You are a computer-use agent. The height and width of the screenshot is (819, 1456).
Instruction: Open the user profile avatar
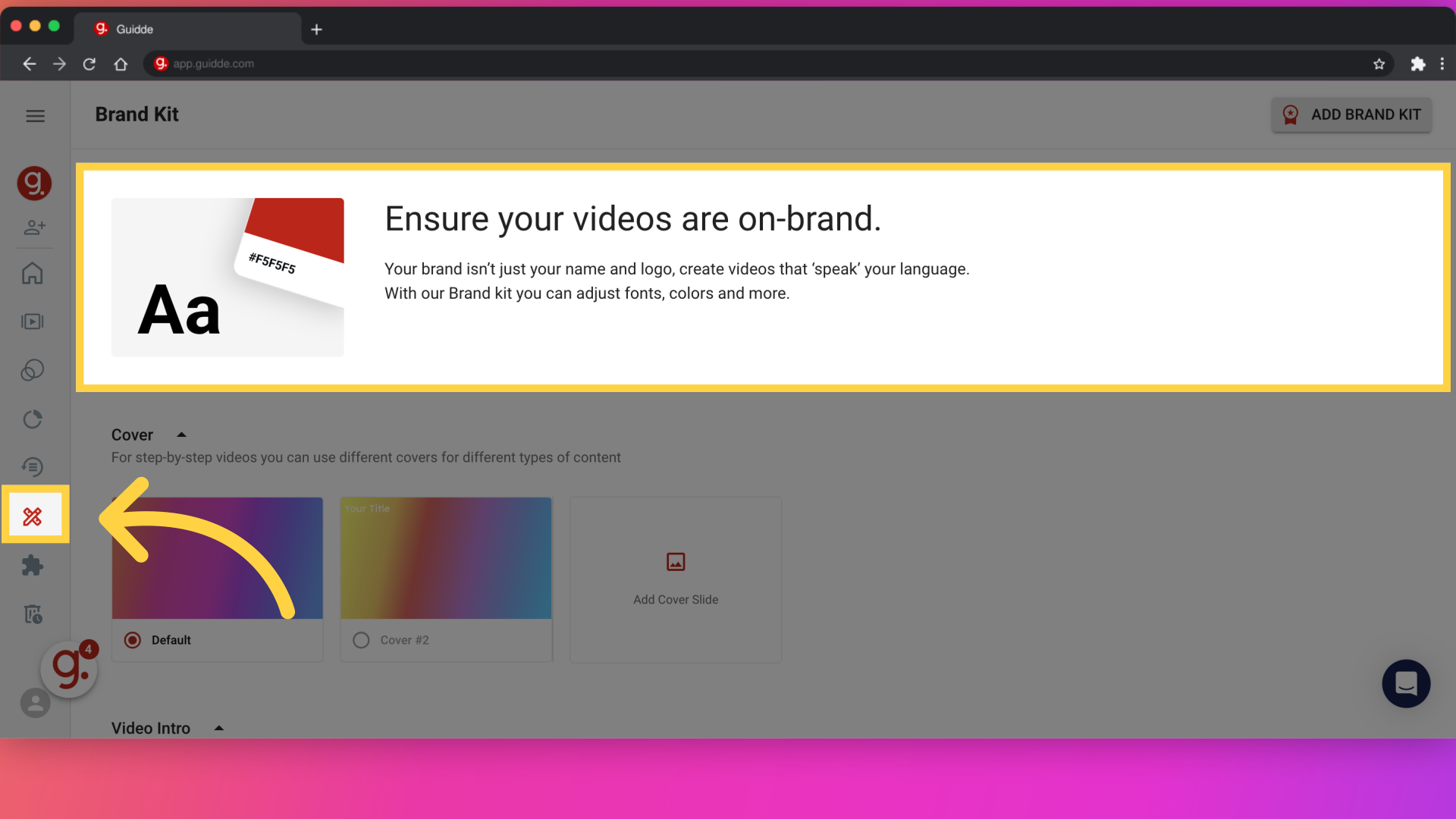(35, 703)
